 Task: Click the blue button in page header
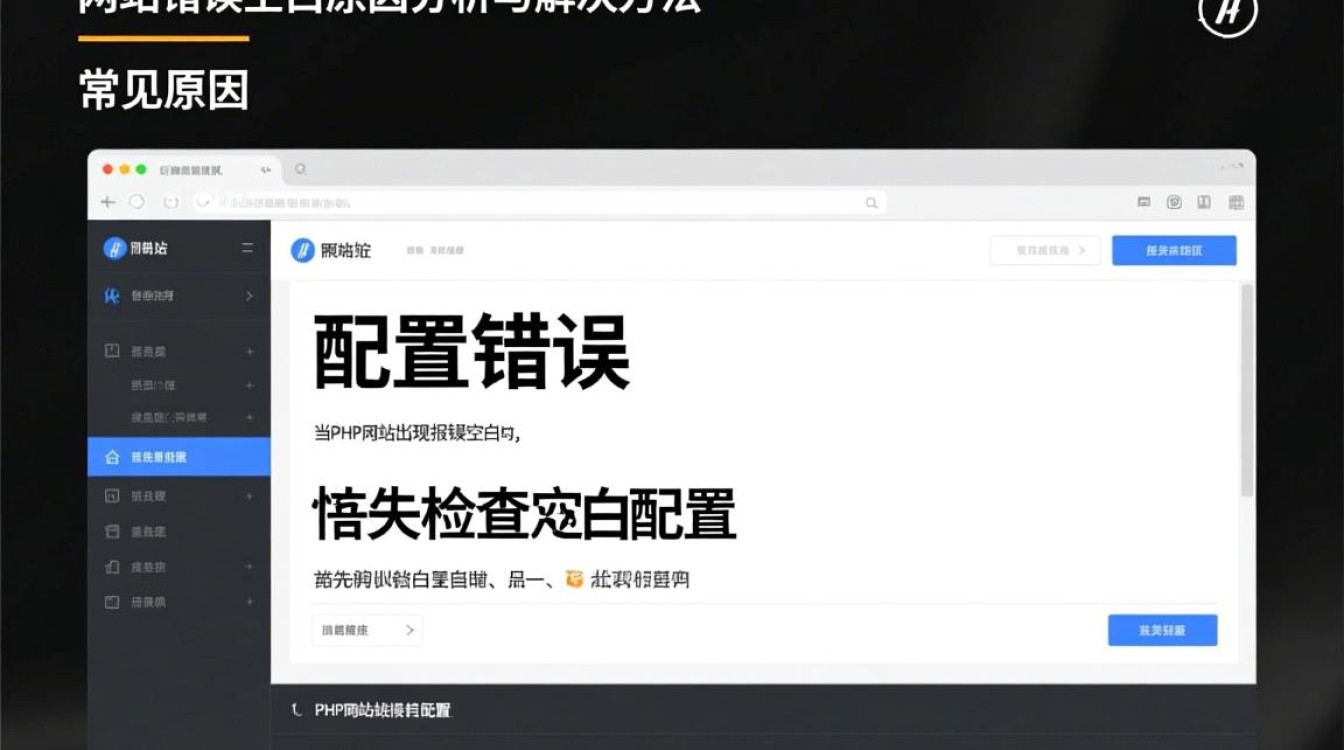coord(1174,251)
